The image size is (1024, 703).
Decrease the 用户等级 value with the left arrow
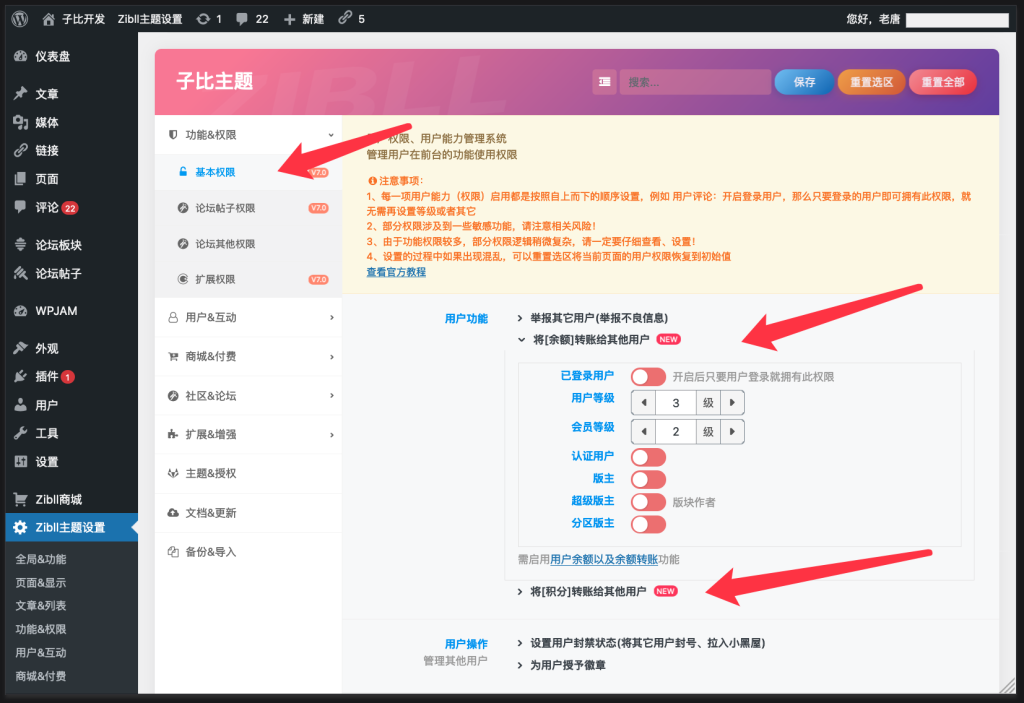coord(644,402)
